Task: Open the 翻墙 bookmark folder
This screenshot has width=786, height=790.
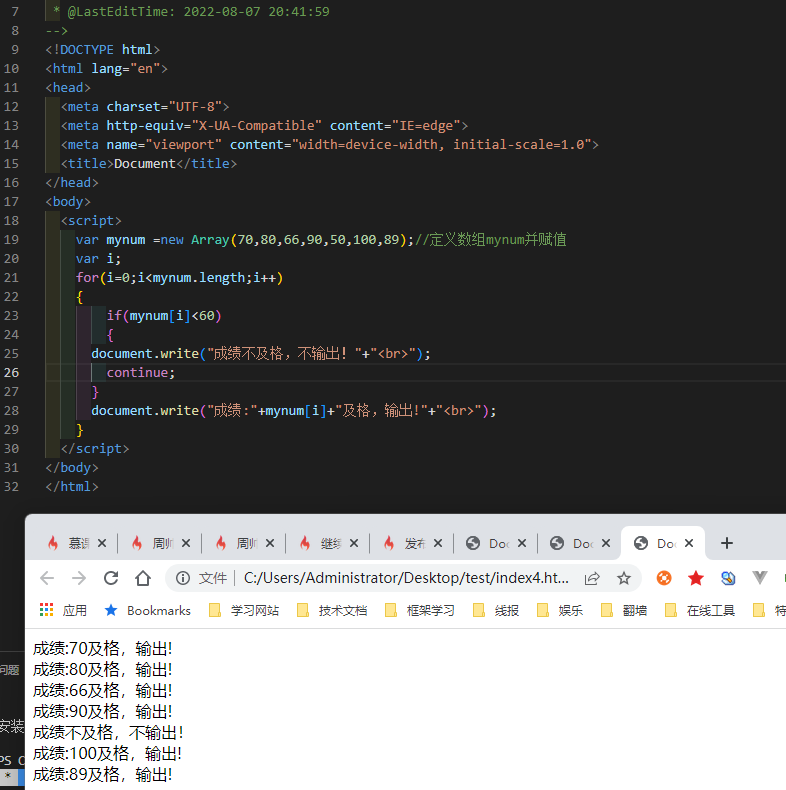Action: click(624, 611)
